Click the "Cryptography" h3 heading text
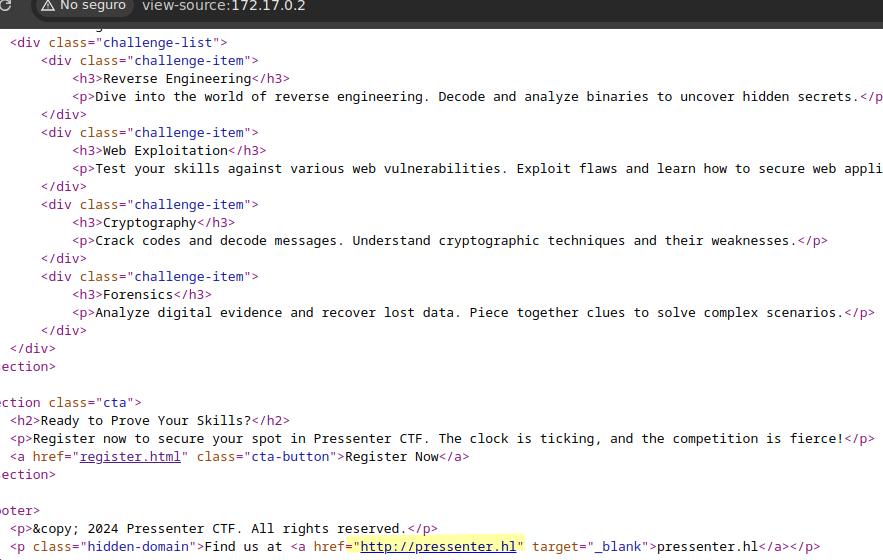883x560 pixels. tap(150, 223)
